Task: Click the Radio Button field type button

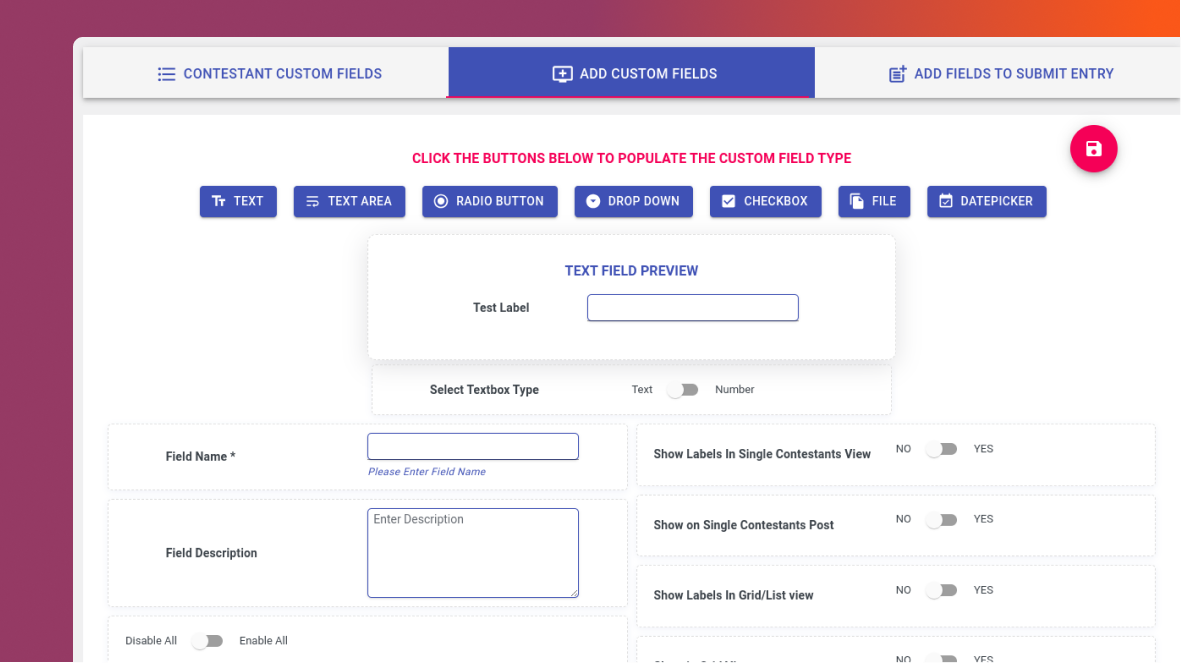Action: pos(490,201)
